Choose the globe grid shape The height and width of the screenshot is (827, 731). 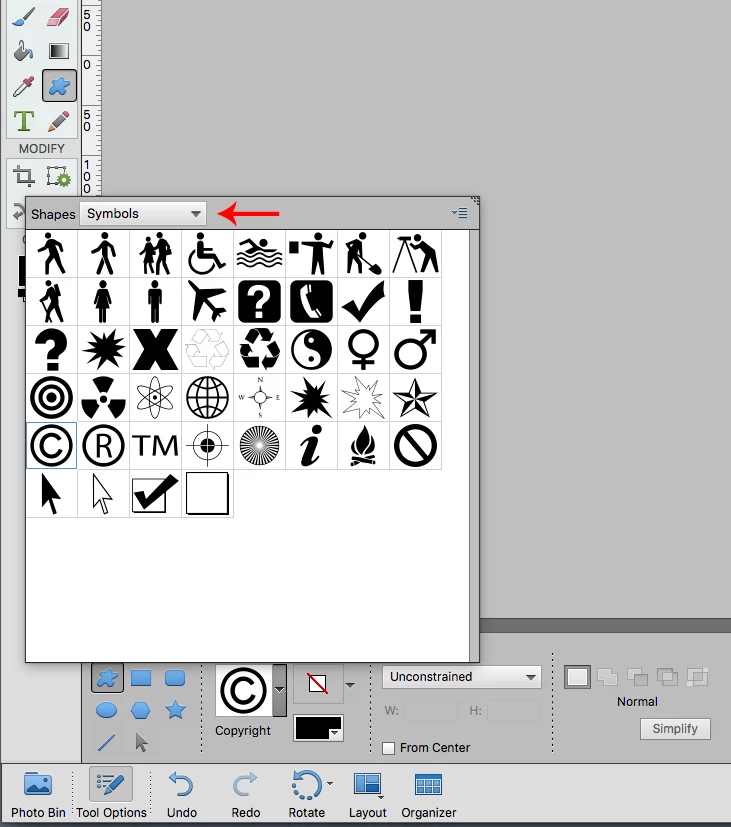click(x=207, y=397)
